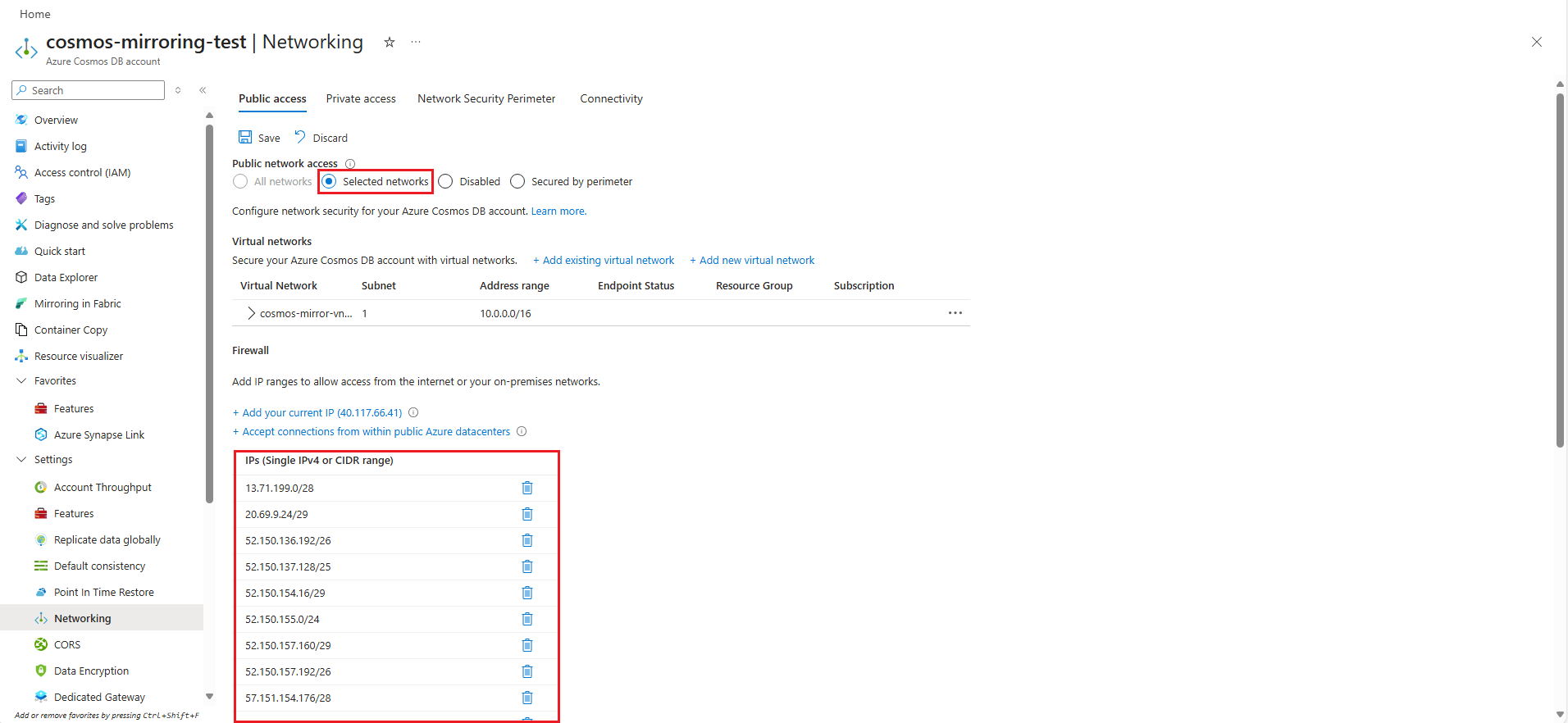
Task: Delete the 52.150.137.128/25 IP range
Action: click(x=527, y=566)
